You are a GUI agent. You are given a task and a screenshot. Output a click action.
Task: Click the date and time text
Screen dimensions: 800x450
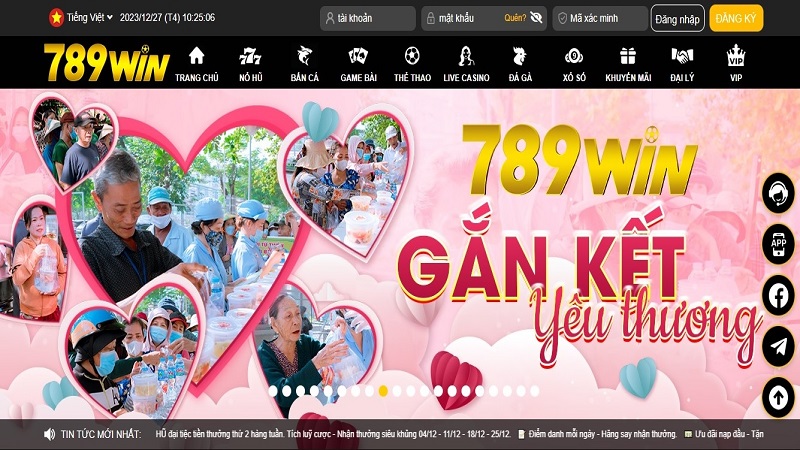click(x=167, y=17)
